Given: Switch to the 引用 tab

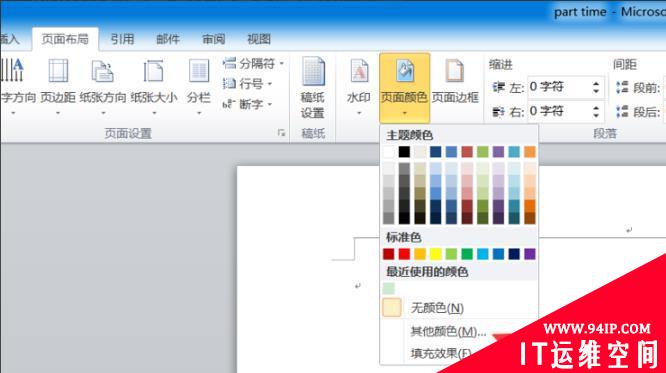Looking at the screenshot, I should point(122,40).
